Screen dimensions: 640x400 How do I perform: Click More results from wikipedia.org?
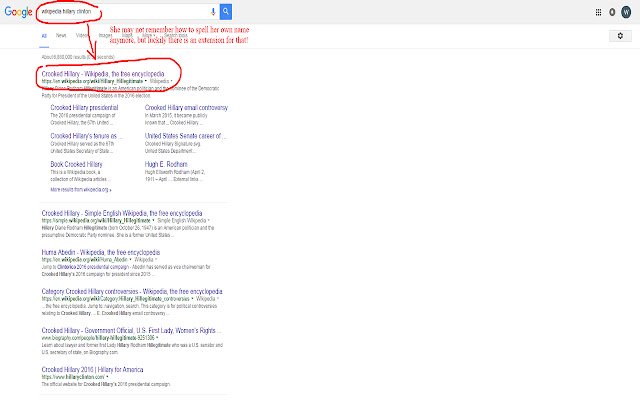81,190
